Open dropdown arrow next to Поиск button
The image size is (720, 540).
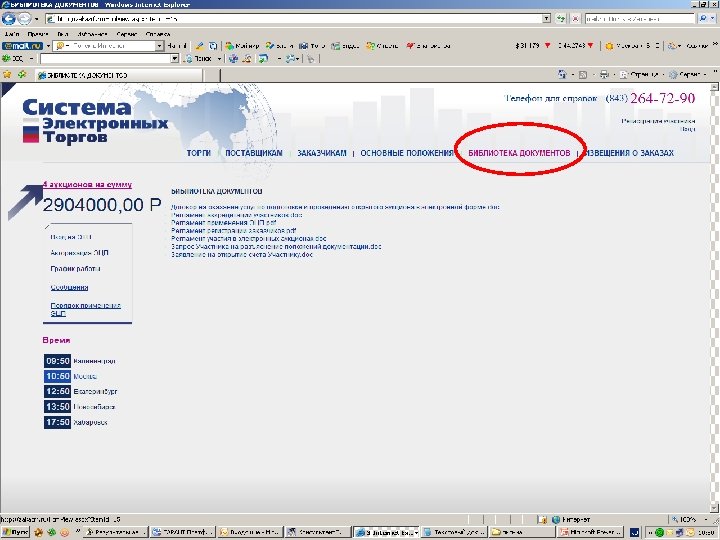[x=219, y=59]
